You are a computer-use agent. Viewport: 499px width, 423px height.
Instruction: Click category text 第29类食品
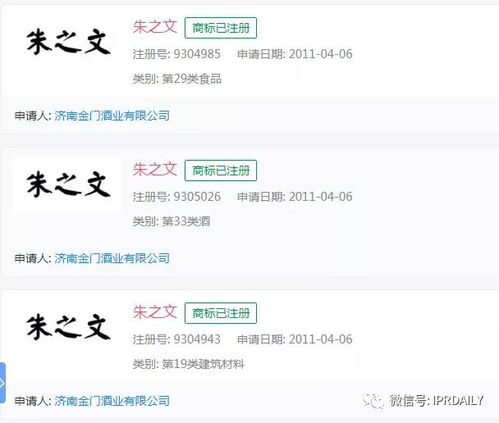tap(192, 79)
